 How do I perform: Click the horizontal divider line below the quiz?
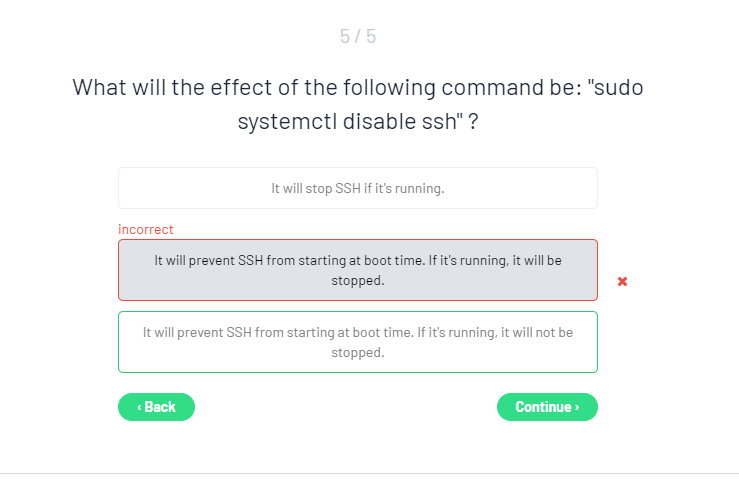[369, 473]
